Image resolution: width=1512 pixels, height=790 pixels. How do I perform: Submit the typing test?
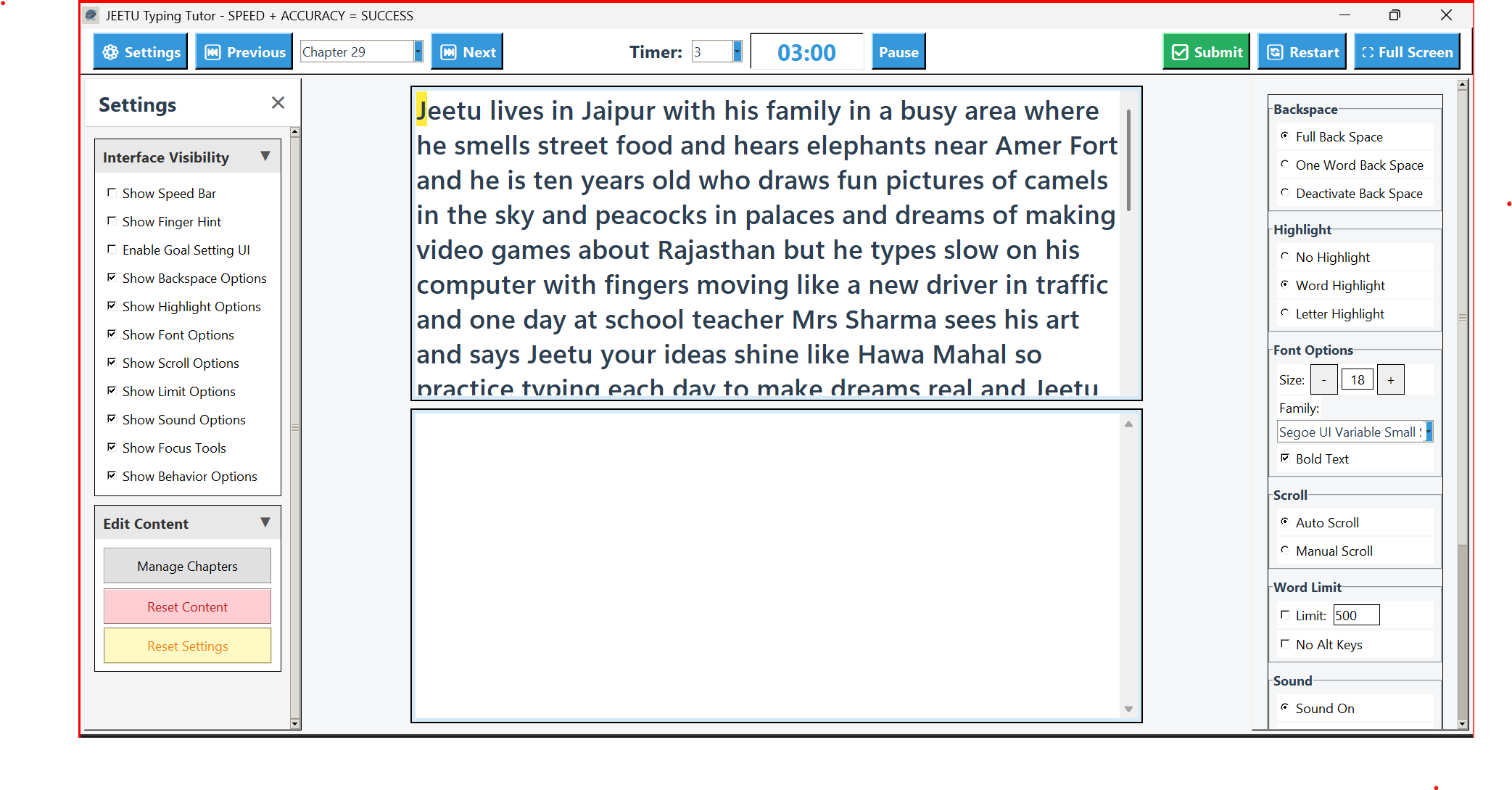click(x=1206, y=52)
